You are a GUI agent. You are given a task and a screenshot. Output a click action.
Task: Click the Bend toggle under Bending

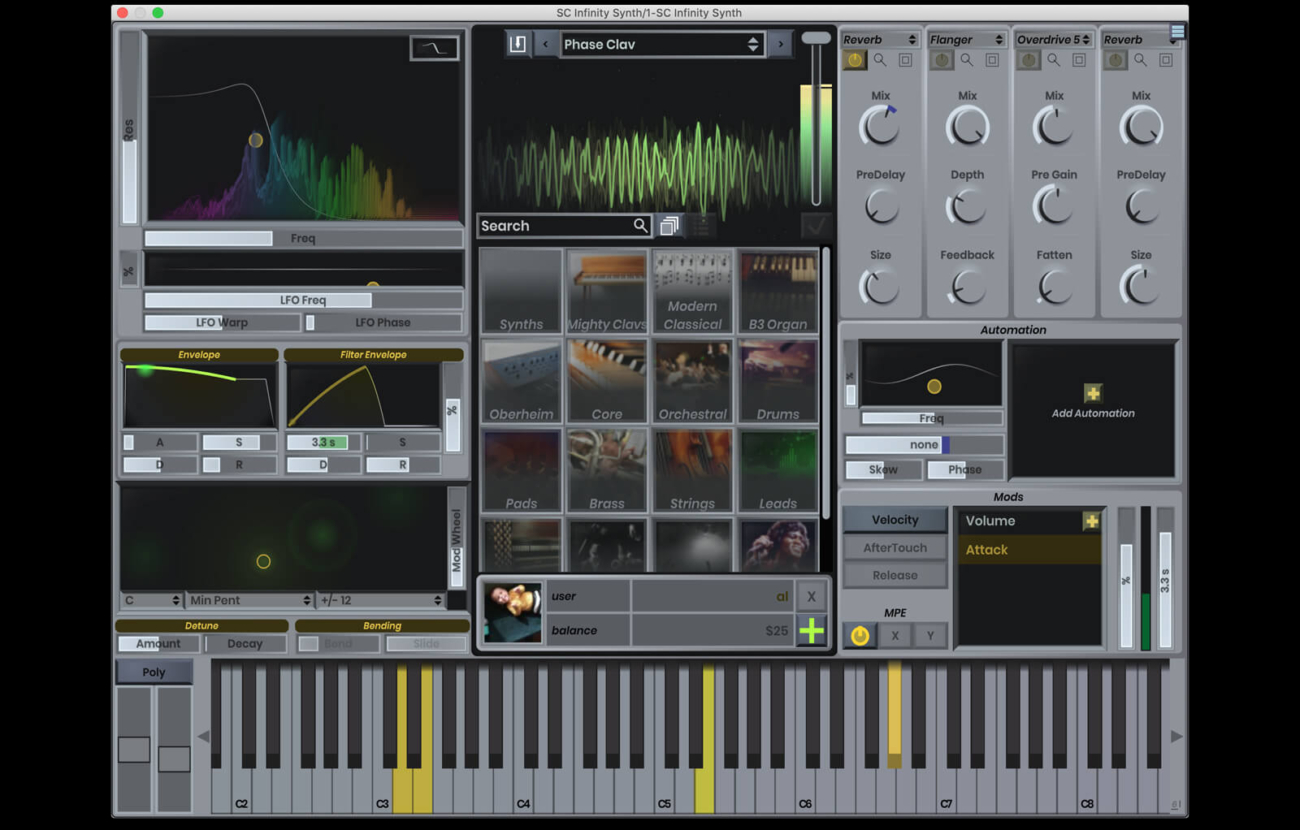pos(338,644)
